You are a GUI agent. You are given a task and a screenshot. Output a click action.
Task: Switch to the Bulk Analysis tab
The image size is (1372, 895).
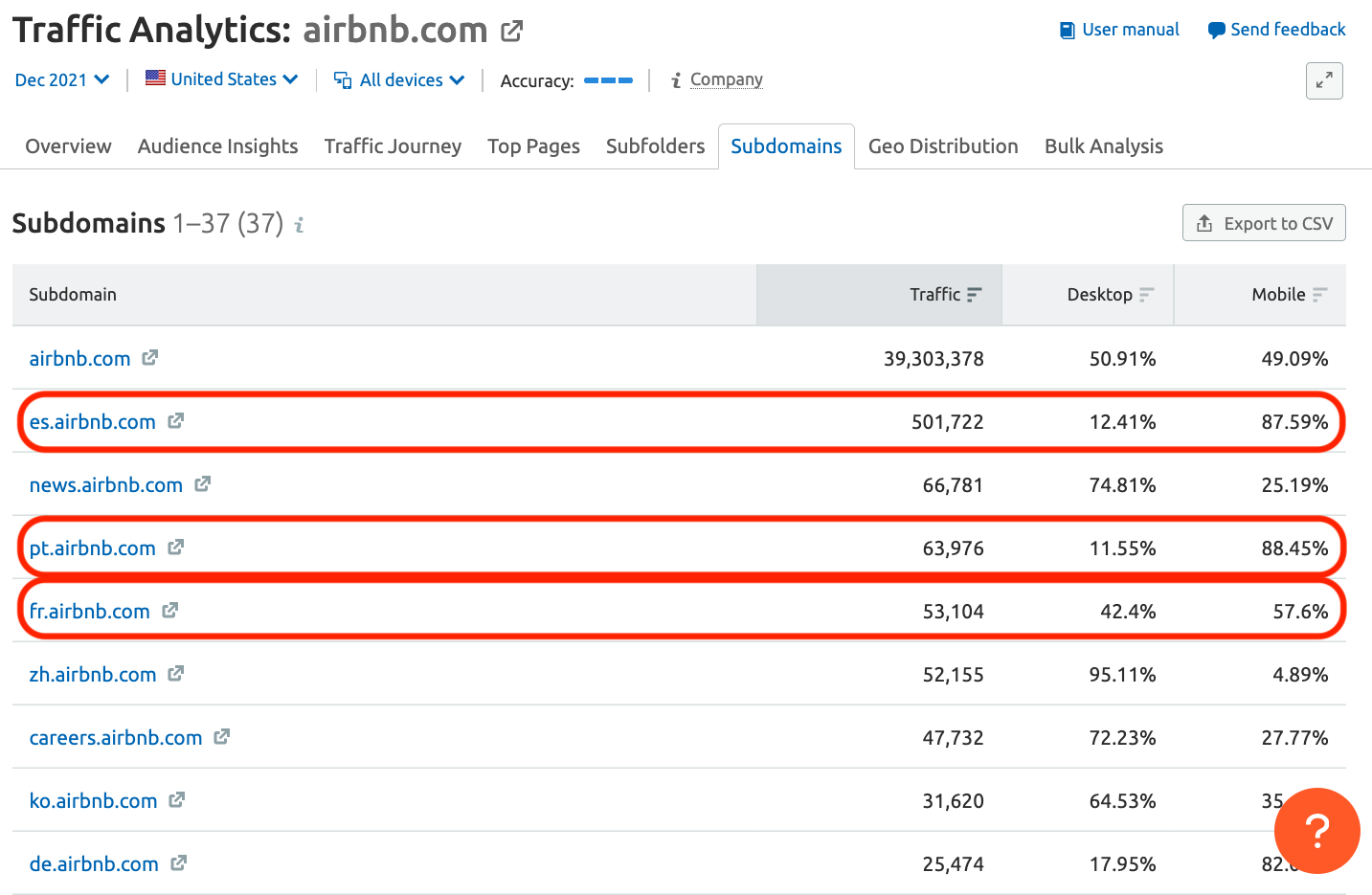click(x=1104, y=146)
